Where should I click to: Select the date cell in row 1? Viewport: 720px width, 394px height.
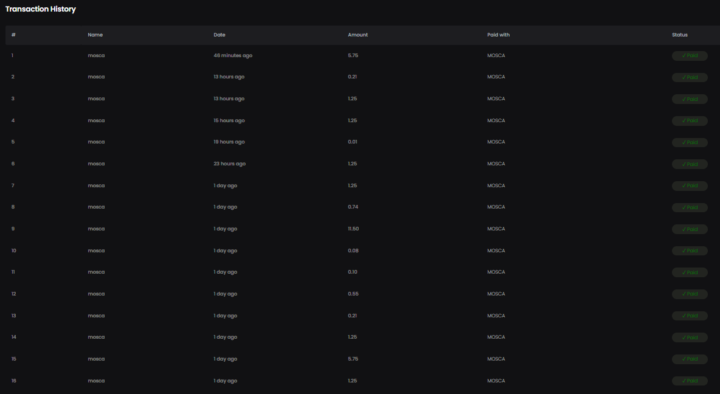click(233, 56)
